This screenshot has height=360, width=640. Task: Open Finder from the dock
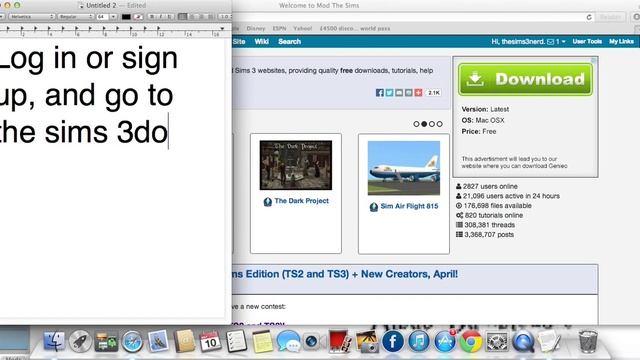54,341
